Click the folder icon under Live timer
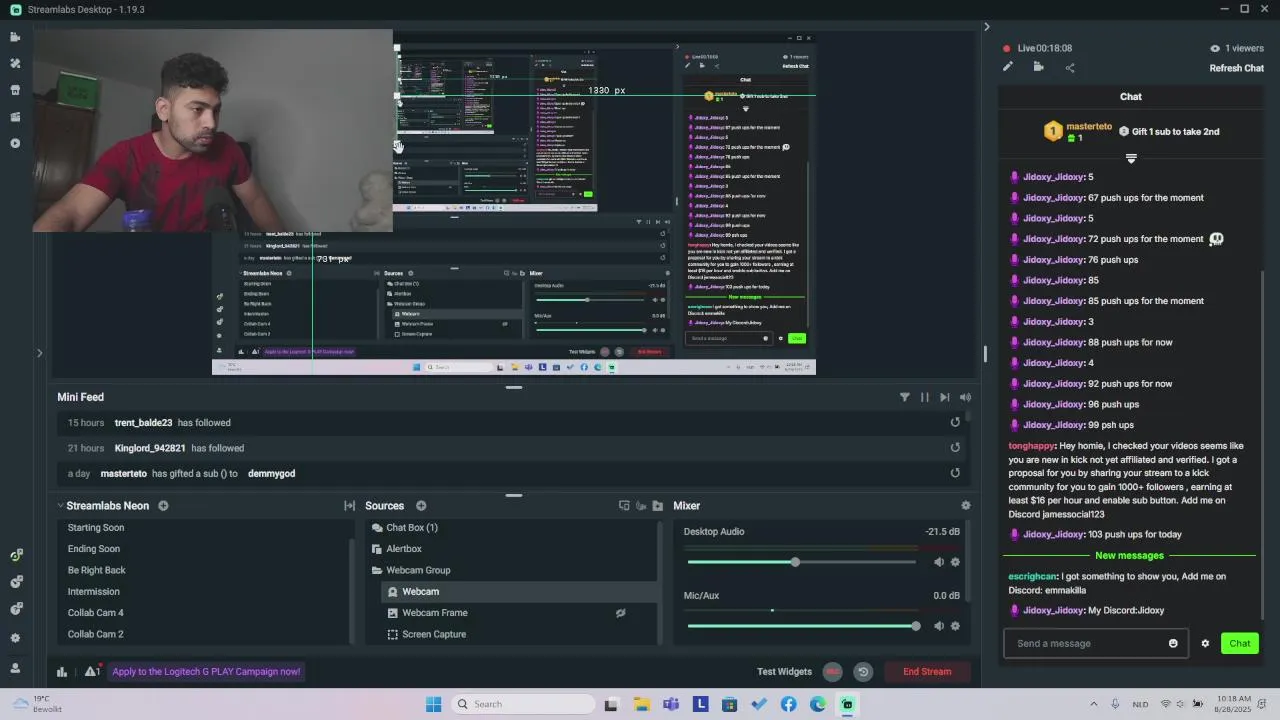 (1039, 67)
